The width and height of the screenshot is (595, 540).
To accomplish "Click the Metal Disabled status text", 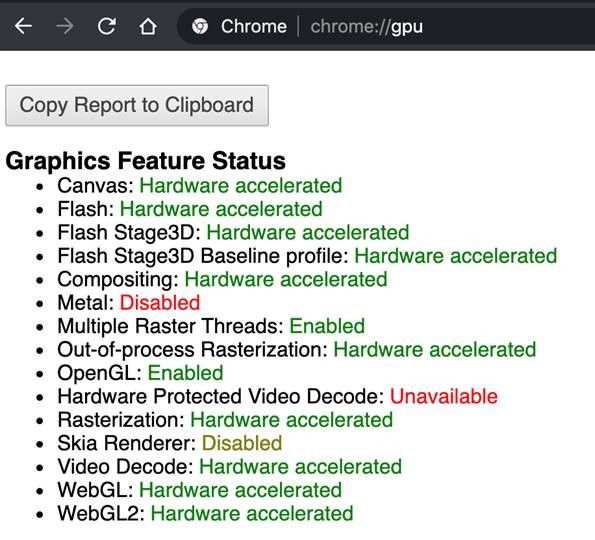I will [160, 303].
